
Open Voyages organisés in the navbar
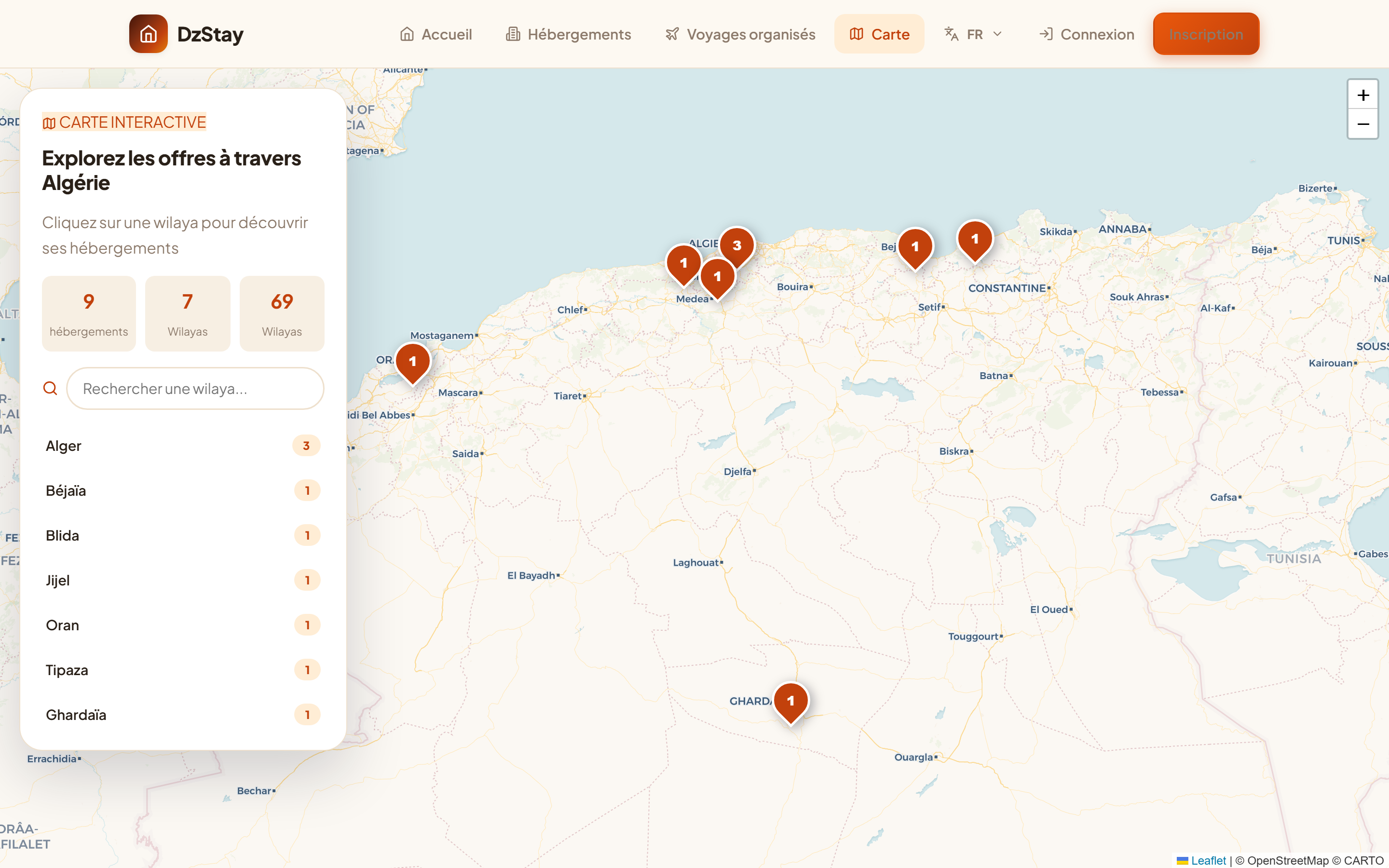(740, 34)
